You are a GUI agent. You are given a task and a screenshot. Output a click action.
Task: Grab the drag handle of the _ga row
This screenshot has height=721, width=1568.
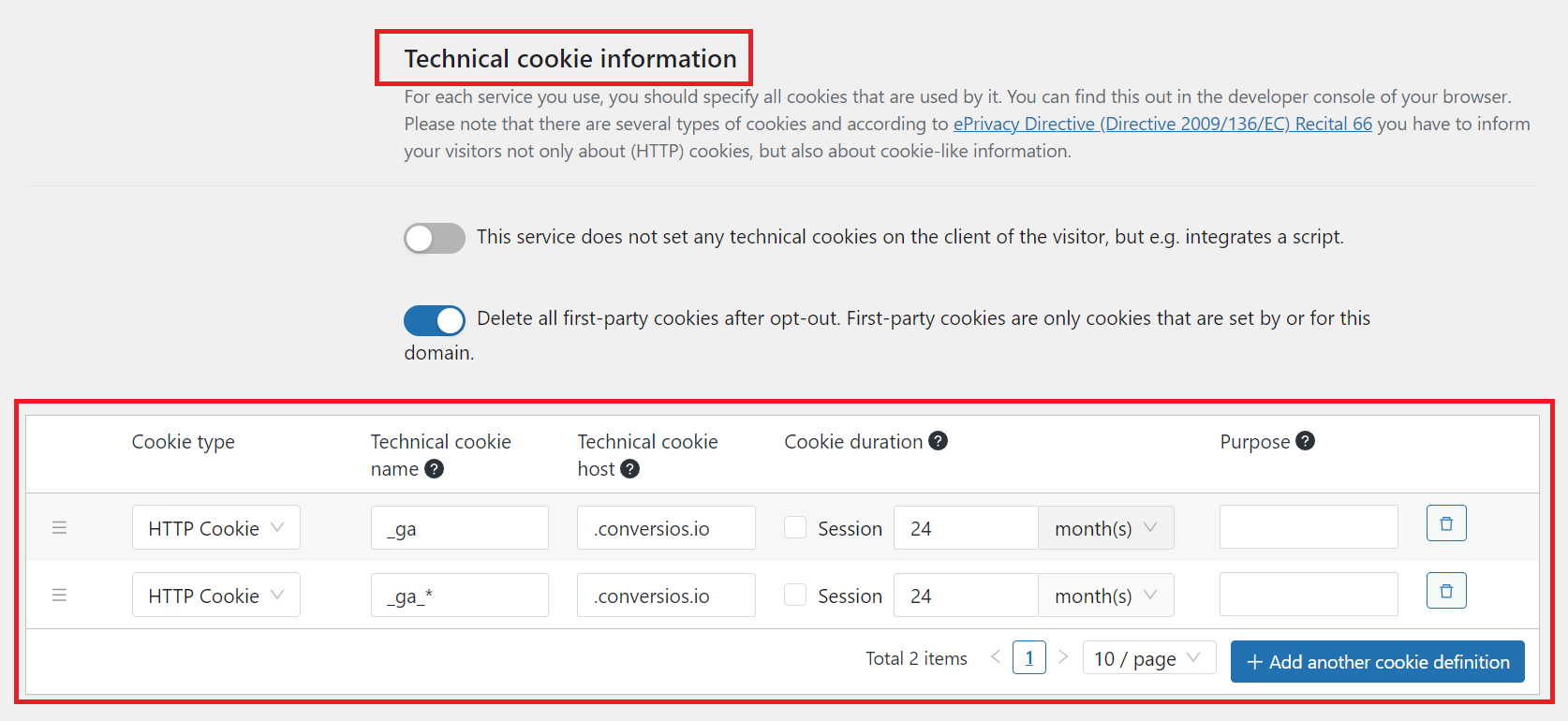[x=59, y=527]
